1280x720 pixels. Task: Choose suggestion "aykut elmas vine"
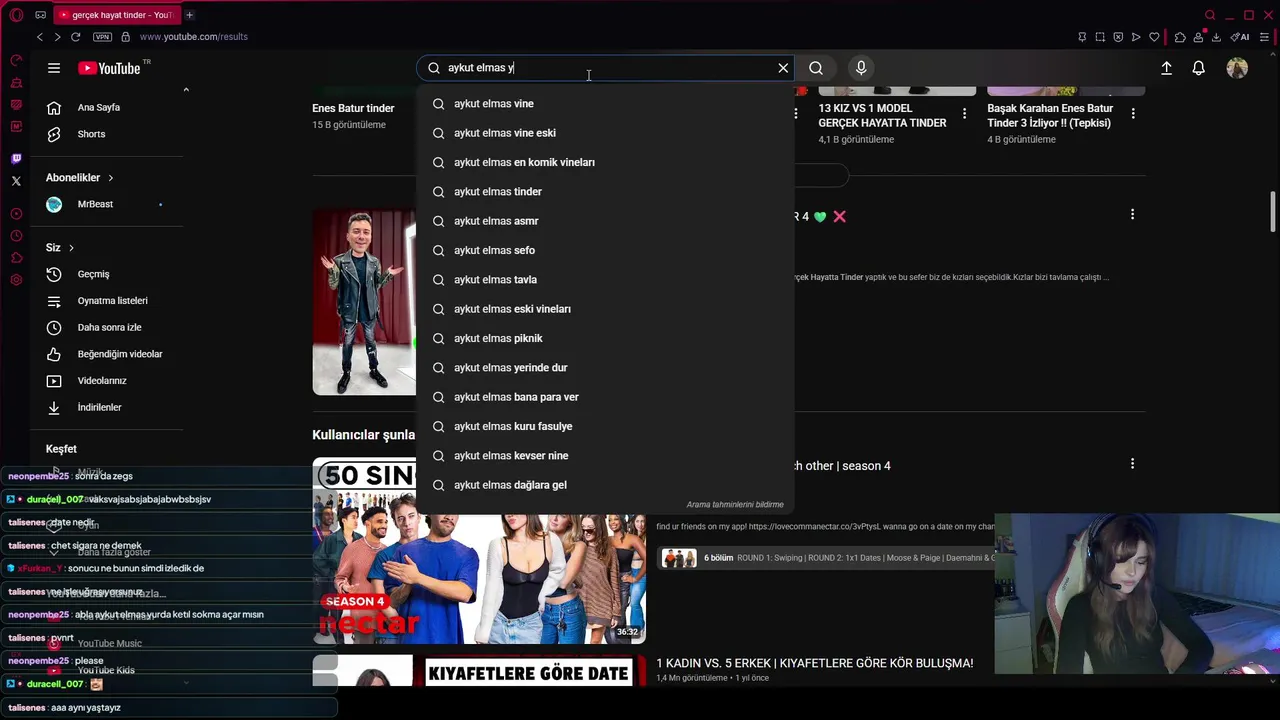(605, 104)
